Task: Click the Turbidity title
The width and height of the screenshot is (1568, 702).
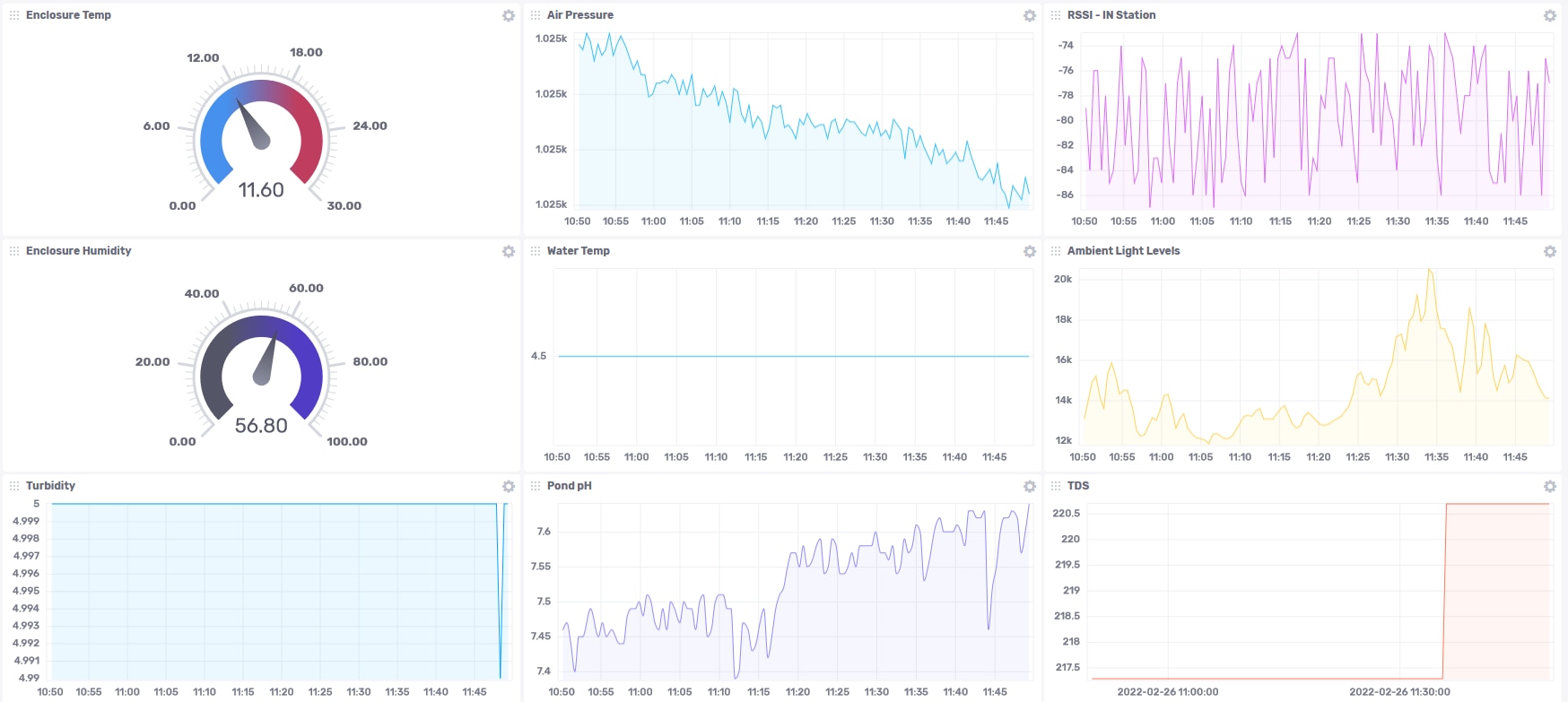Action: [50, 486]
